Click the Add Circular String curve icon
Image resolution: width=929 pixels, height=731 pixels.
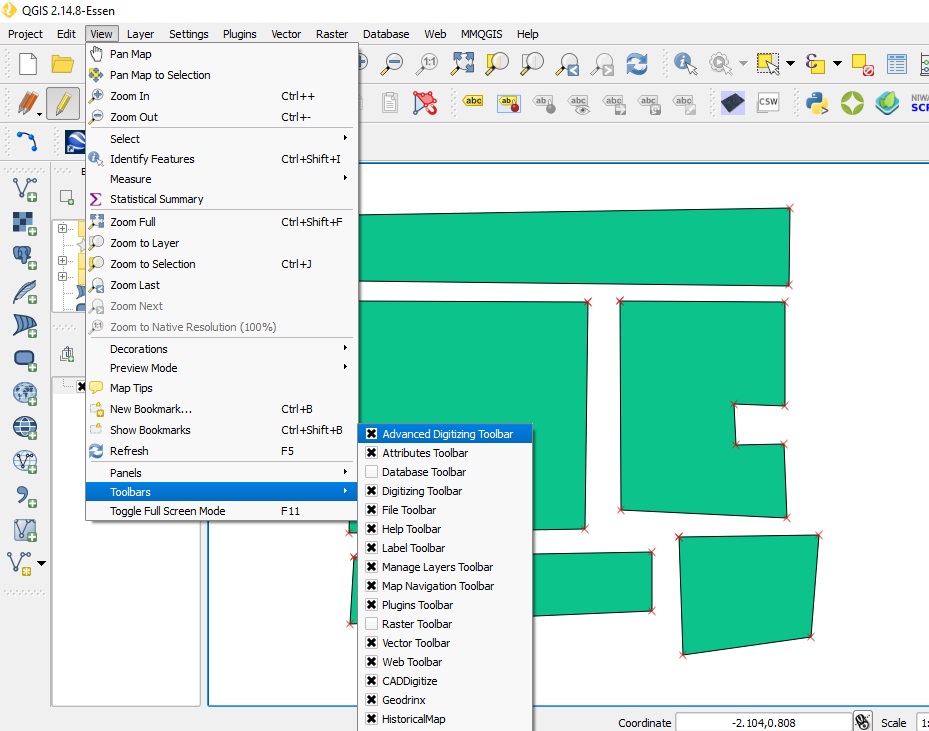pyautogui.click(x=27, y=142)
